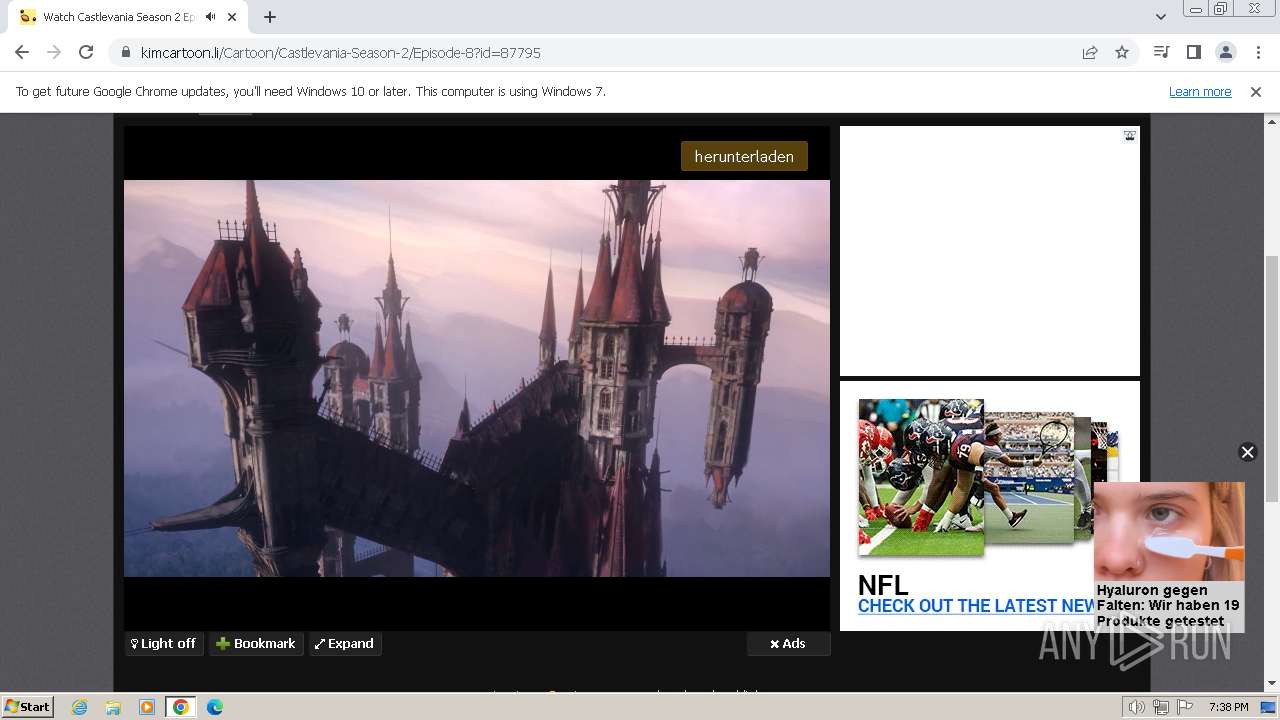Click the herunterladen button
The image size is (1280, 720).
pyautogui.click(x=744, y=156)
